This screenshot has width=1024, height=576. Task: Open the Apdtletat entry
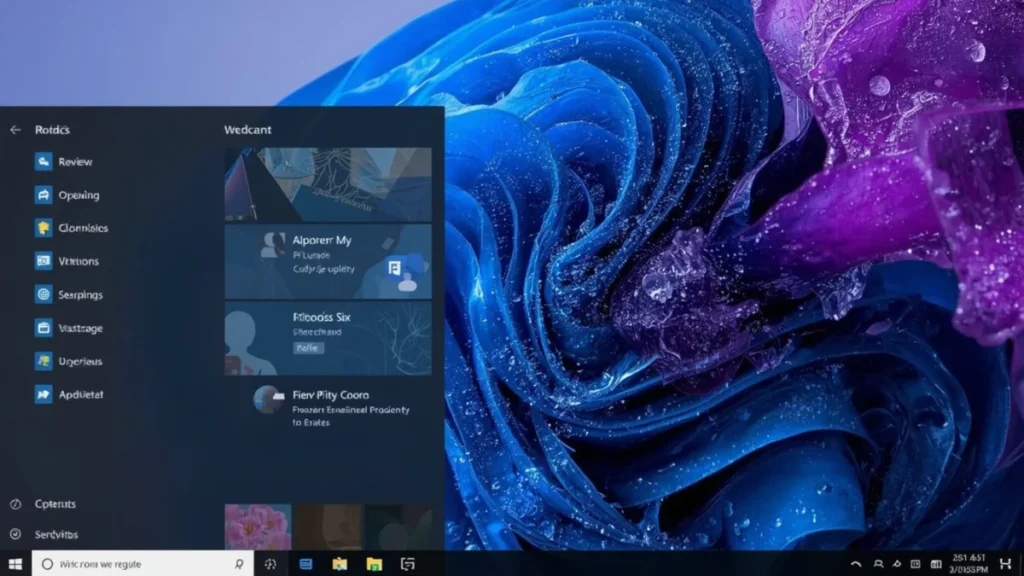coord(81,394)
